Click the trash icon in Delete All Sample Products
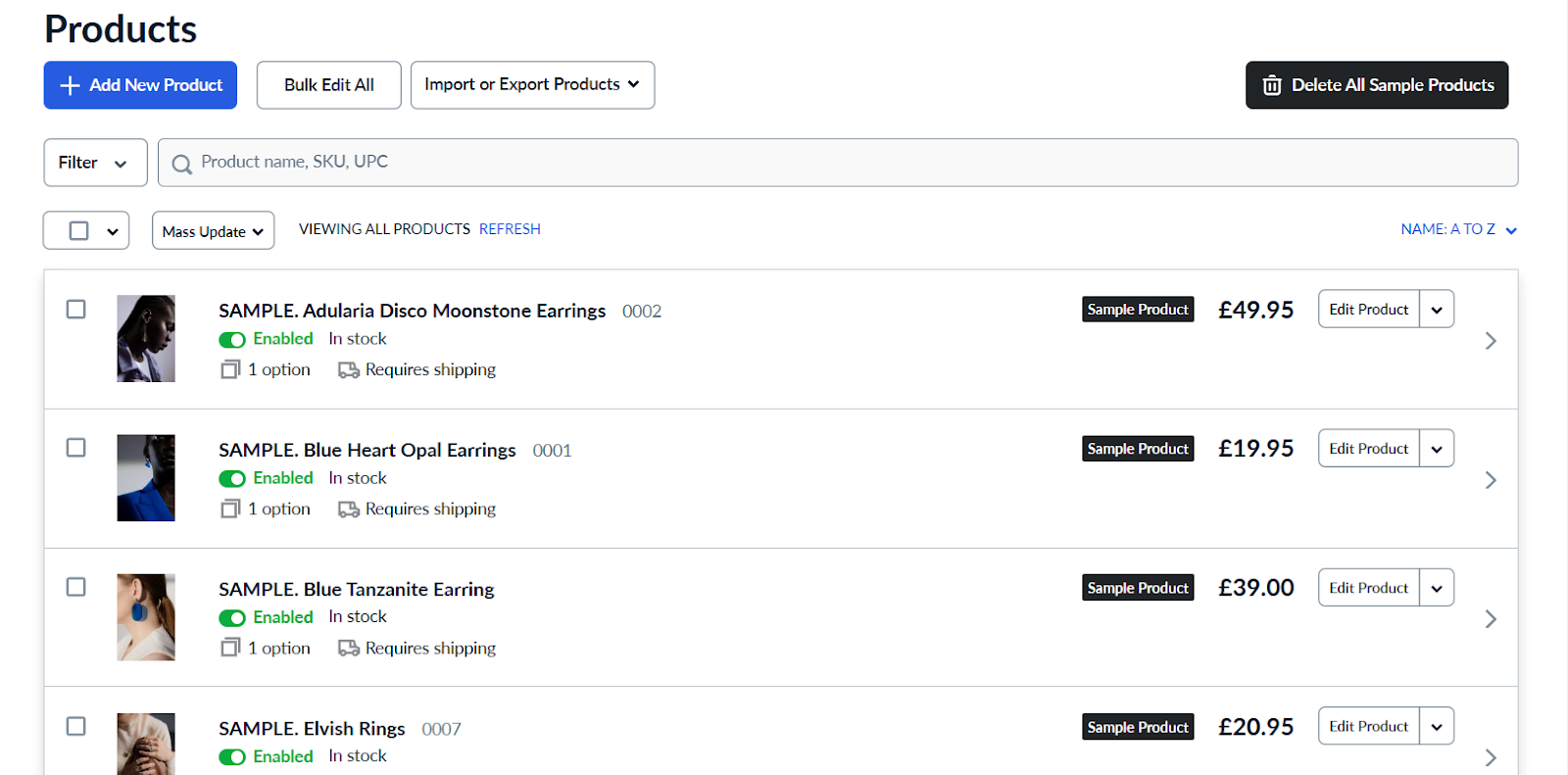The image size is (1568, 775). pos(1272,85)
